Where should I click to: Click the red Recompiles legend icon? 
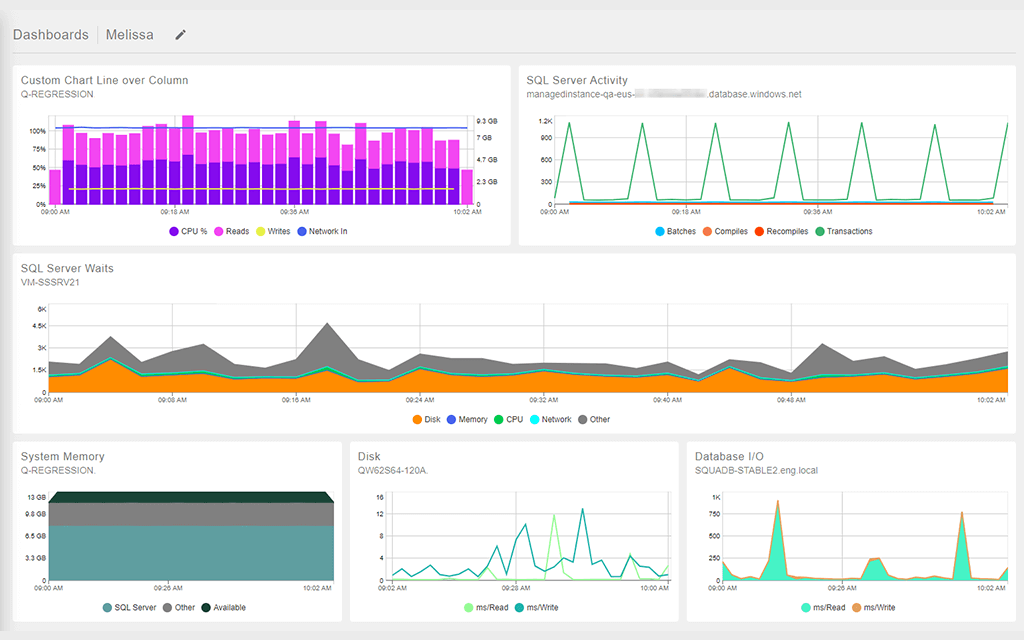coord(759,231)
